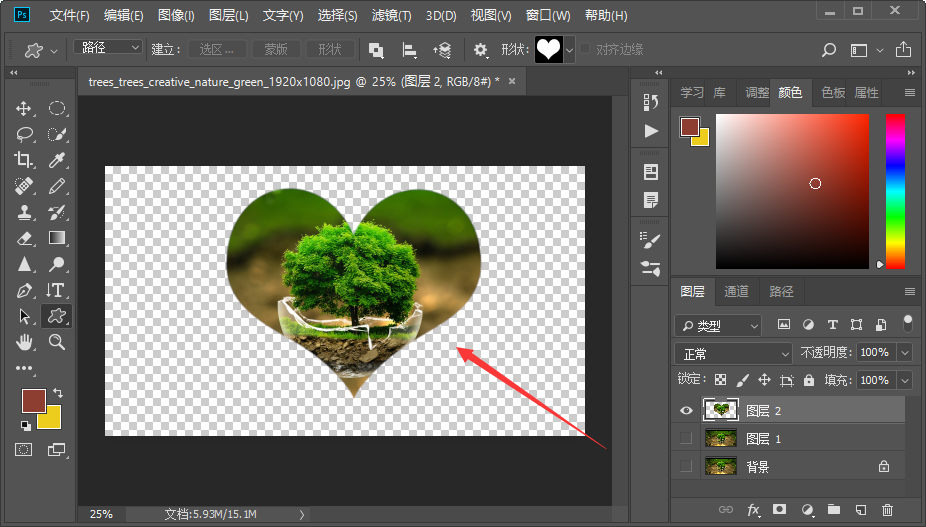Switch to the 通道 tab
Screen dimensions: 926x527
pos(736,291)
